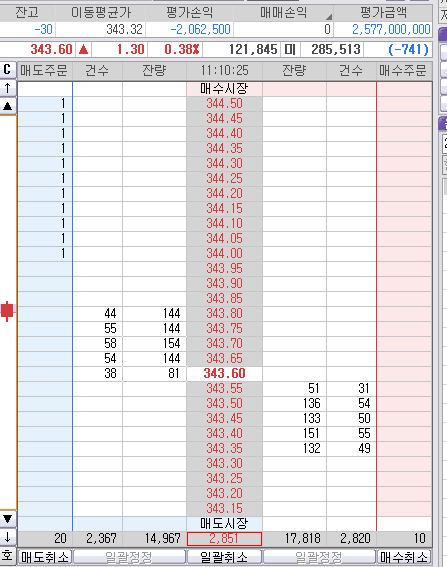Click the 잔고 value -30
447x567 pixels.
43,29
